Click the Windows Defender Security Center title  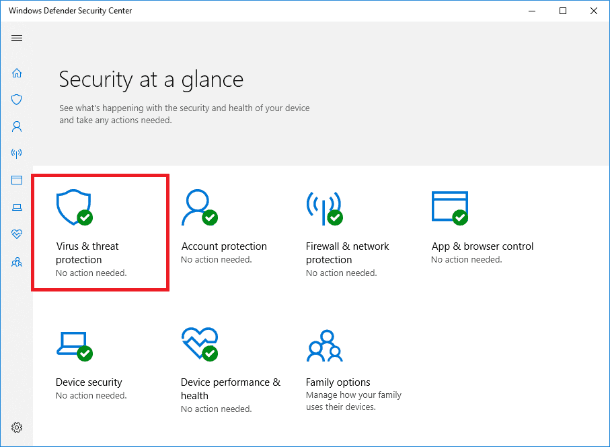[70, 11]
